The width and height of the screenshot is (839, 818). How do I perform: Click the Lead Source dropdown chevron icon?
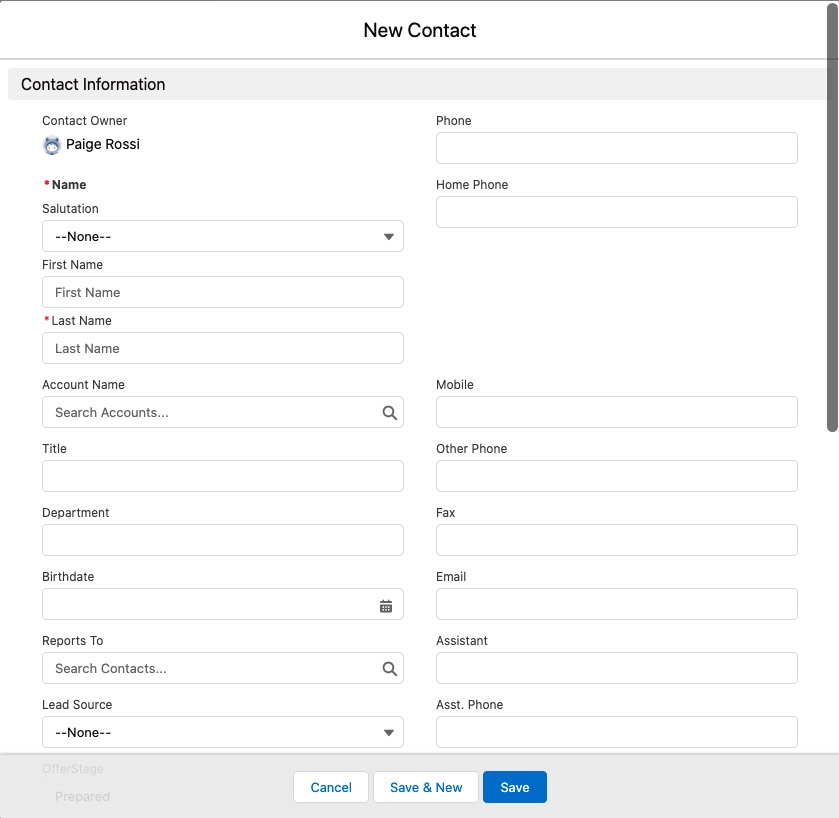coord(389,732)
